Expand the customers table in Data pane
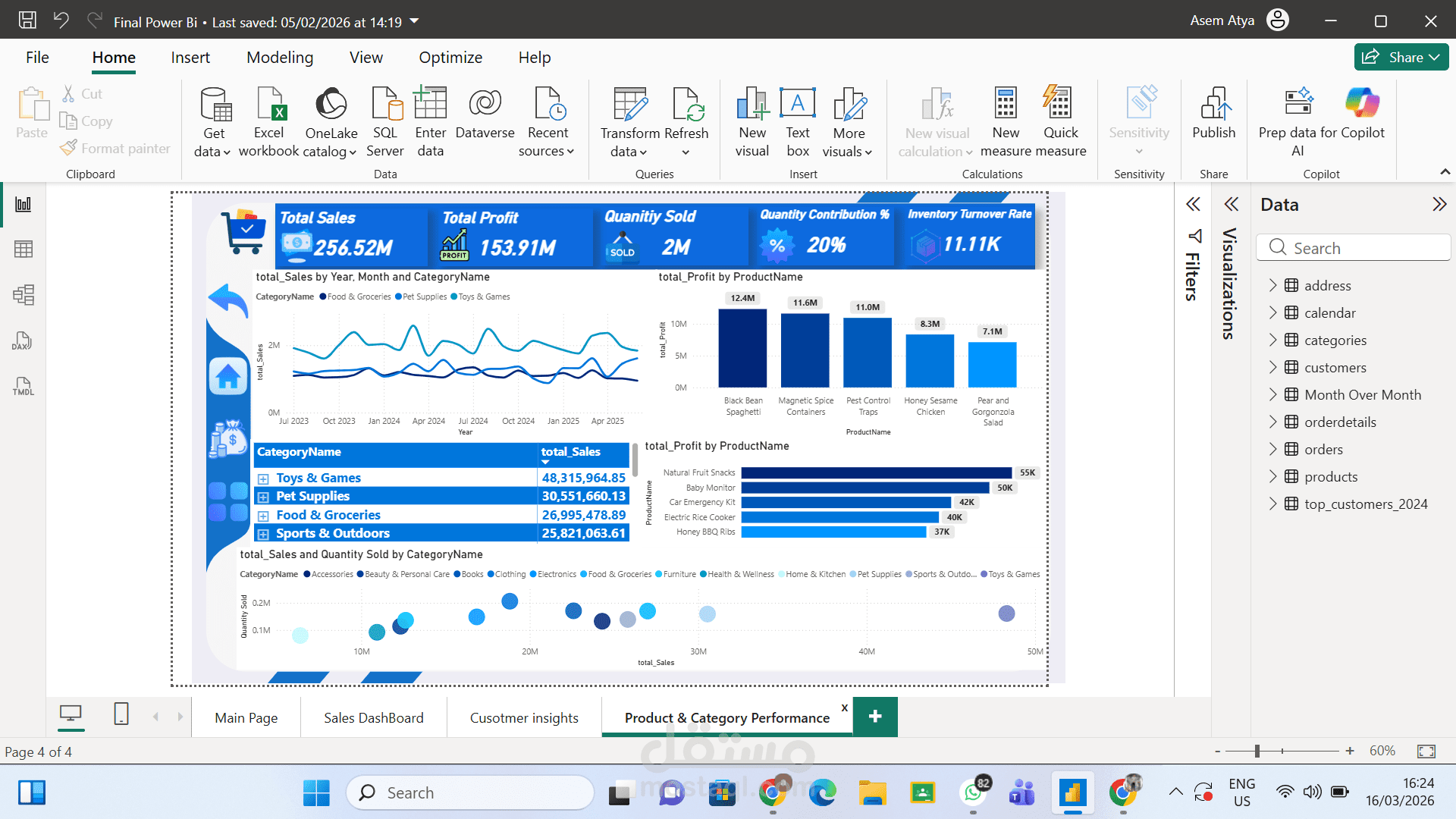 point(1273,368)
